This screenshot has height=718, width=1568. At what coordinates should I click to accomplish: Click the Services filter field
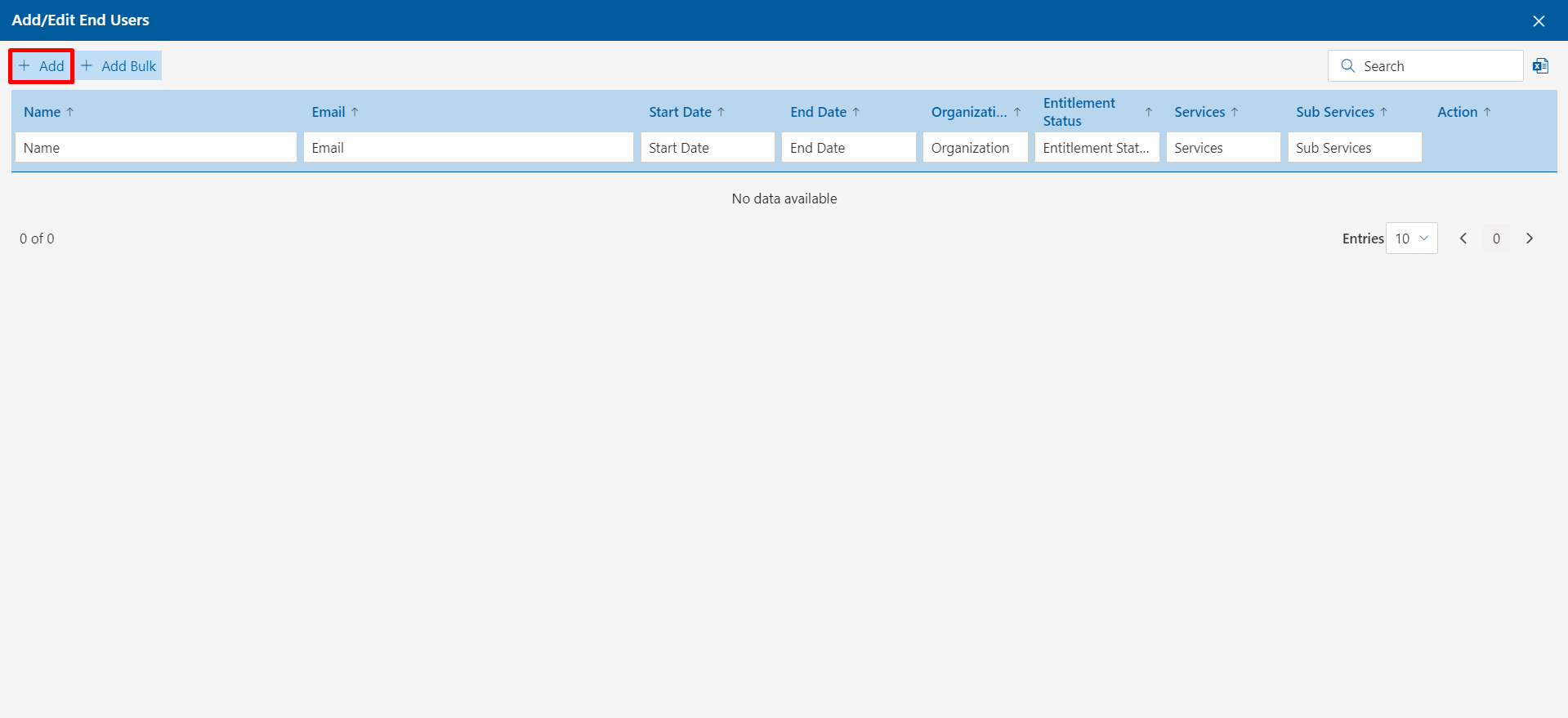point(1223,148)
